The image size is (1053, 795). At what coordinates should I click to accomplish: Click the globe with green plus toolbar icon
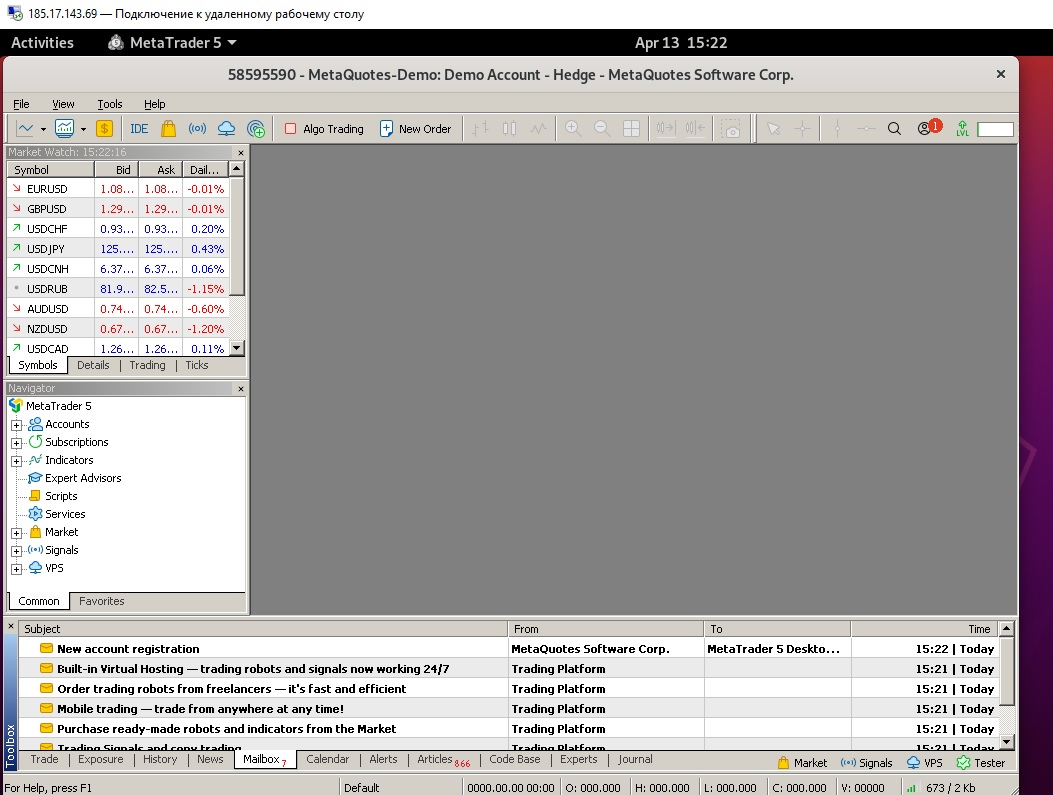point(256,128)
